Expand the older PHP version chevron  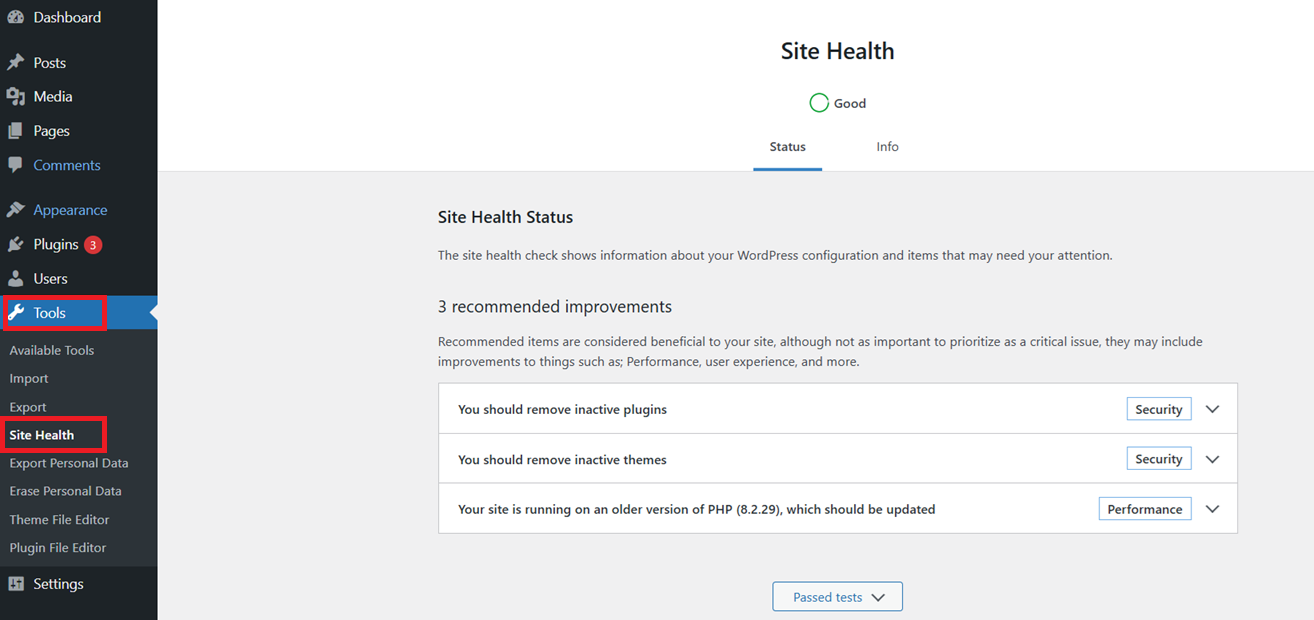point(1213,509)
